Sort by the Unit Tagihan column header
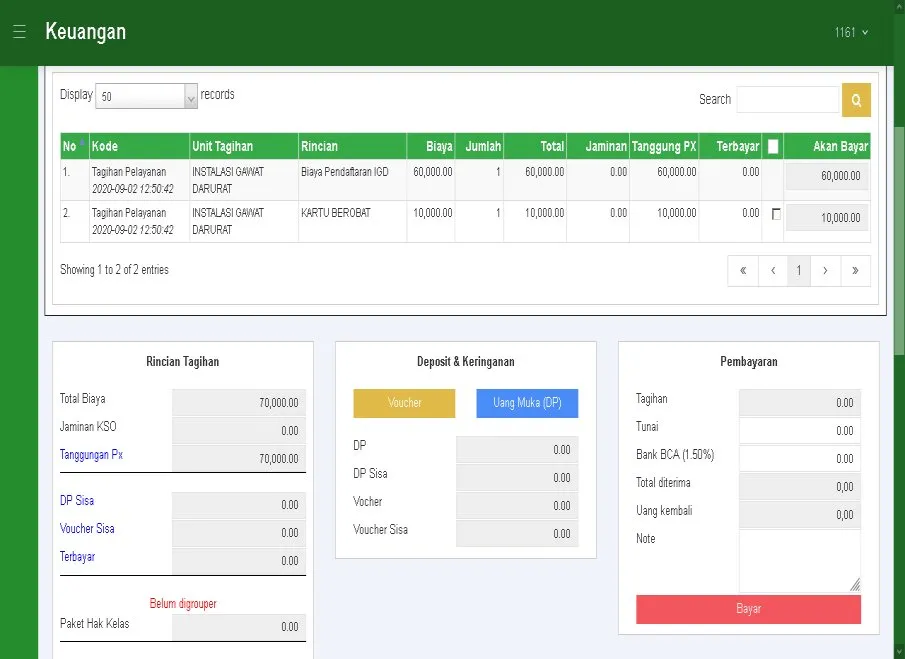The height and width of the screenshot is (659, 905). pyautogui.click(x=244, y=146)
